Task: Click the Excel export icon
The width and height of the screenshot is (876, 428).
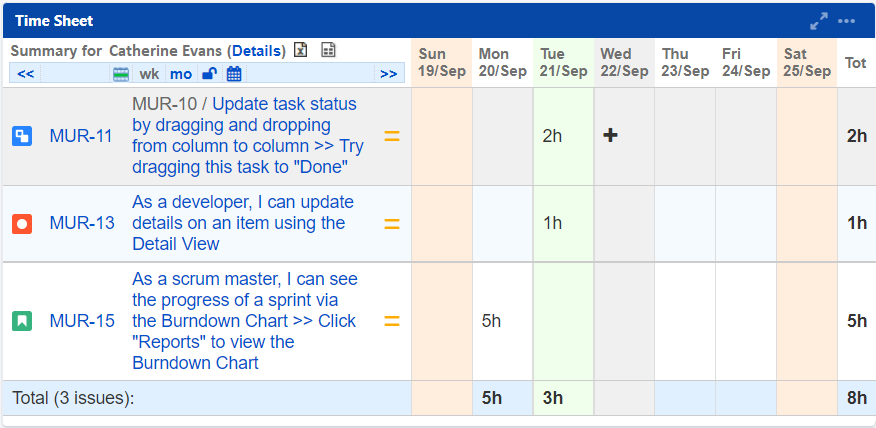Action: point(301,50)
